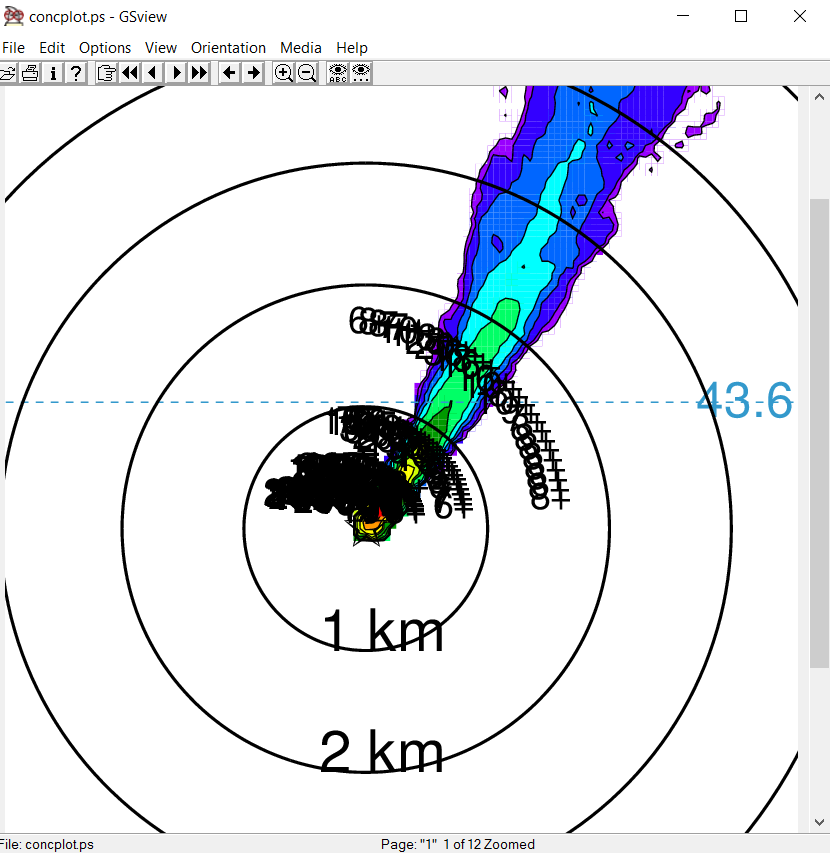Open the Options menu
The image size is (830, 853).
[x=105, y=48]
